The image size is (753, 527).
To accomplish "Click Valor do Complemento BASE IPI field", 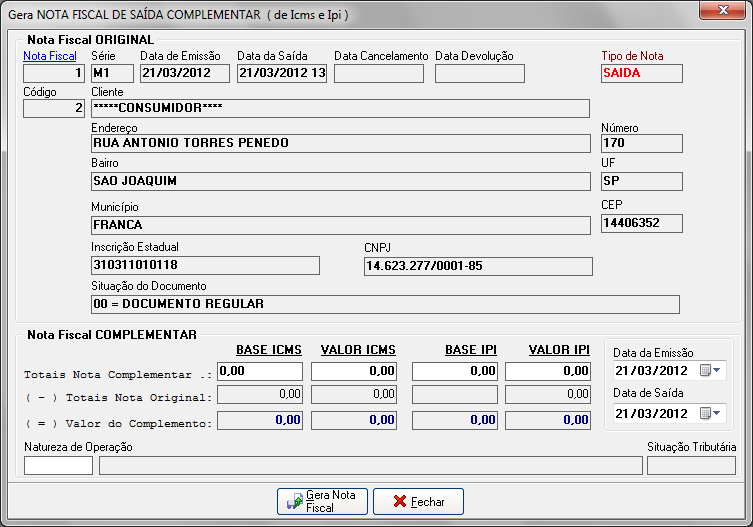I will tap(455, 420).
